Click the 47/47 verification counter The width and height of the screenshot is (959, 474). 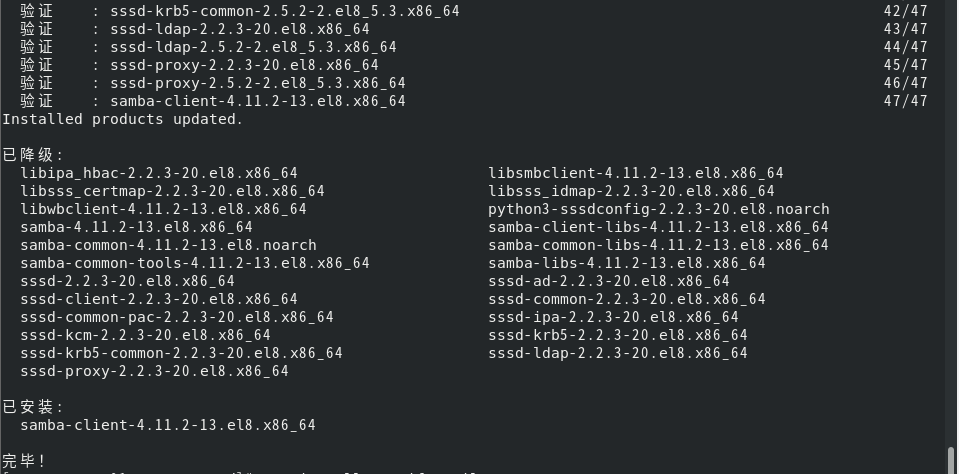pyautogui.click(x=905, y=101)
